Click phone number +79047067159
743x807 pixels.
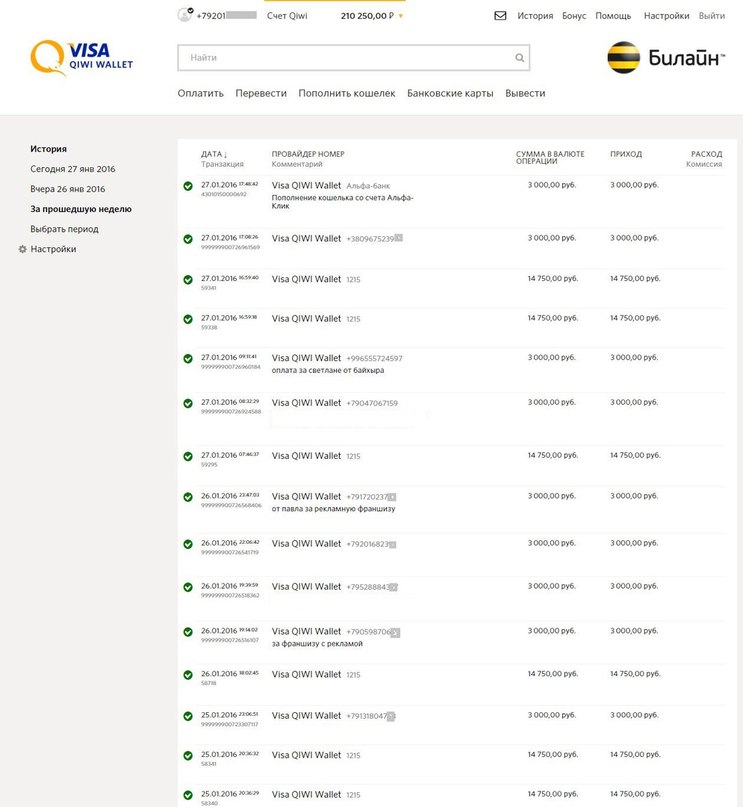372,404
